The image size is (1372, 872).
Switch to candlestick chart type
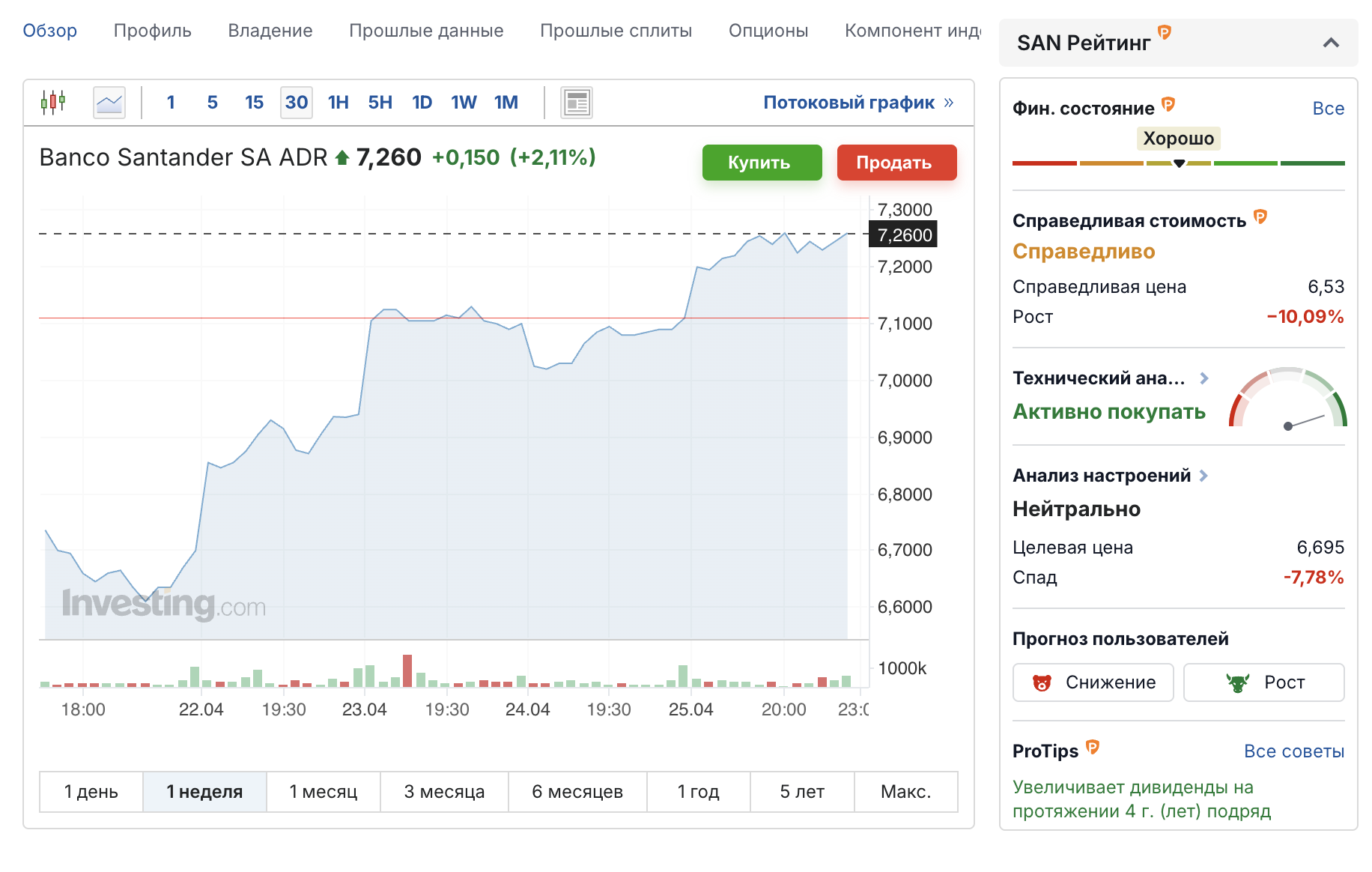[x=53, y=102]
